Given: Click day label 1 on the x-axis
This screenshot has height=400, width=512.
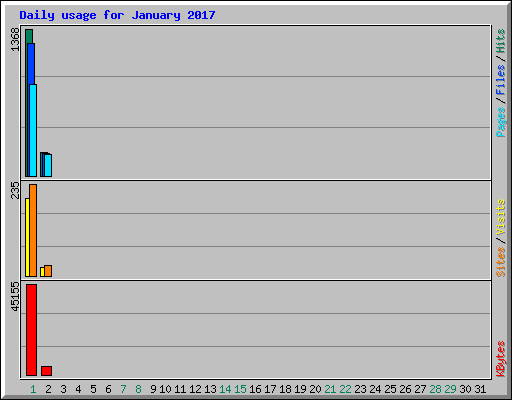Looking at the screenshot, I should click(33, 389).
